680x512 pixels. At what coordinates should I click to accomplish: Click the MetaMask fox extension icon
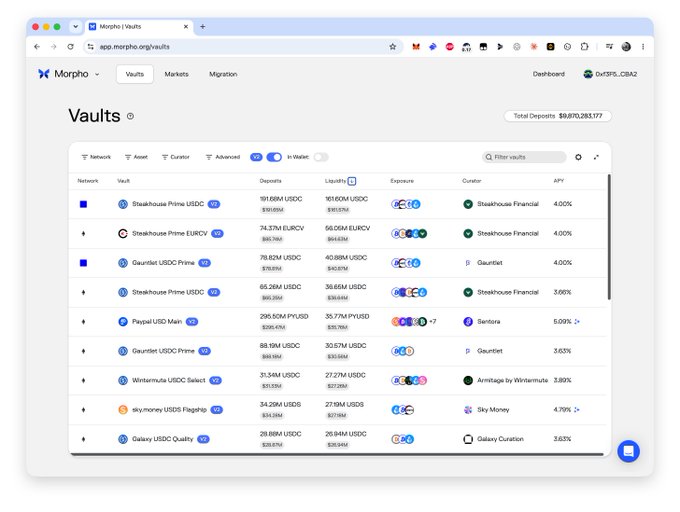click(416, 46)
